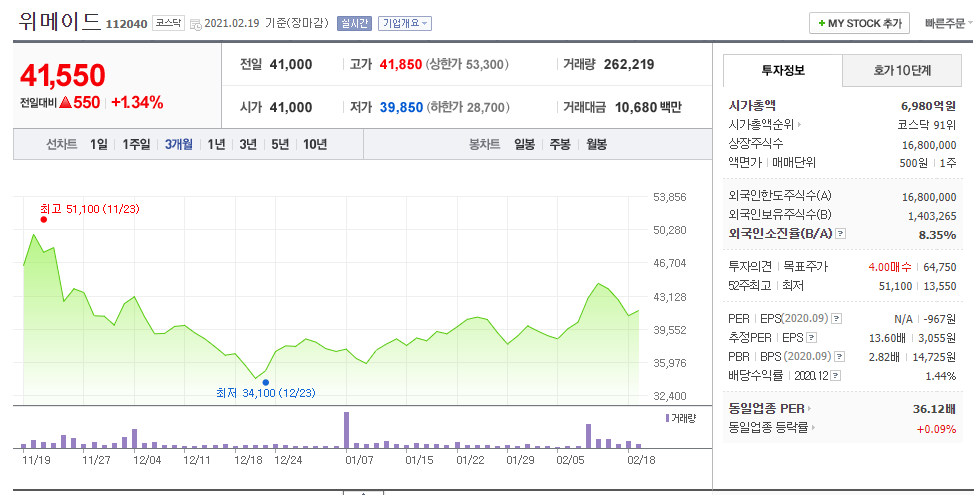Click 동일업종 PER value 36.12배

click(x=934, y=409)
